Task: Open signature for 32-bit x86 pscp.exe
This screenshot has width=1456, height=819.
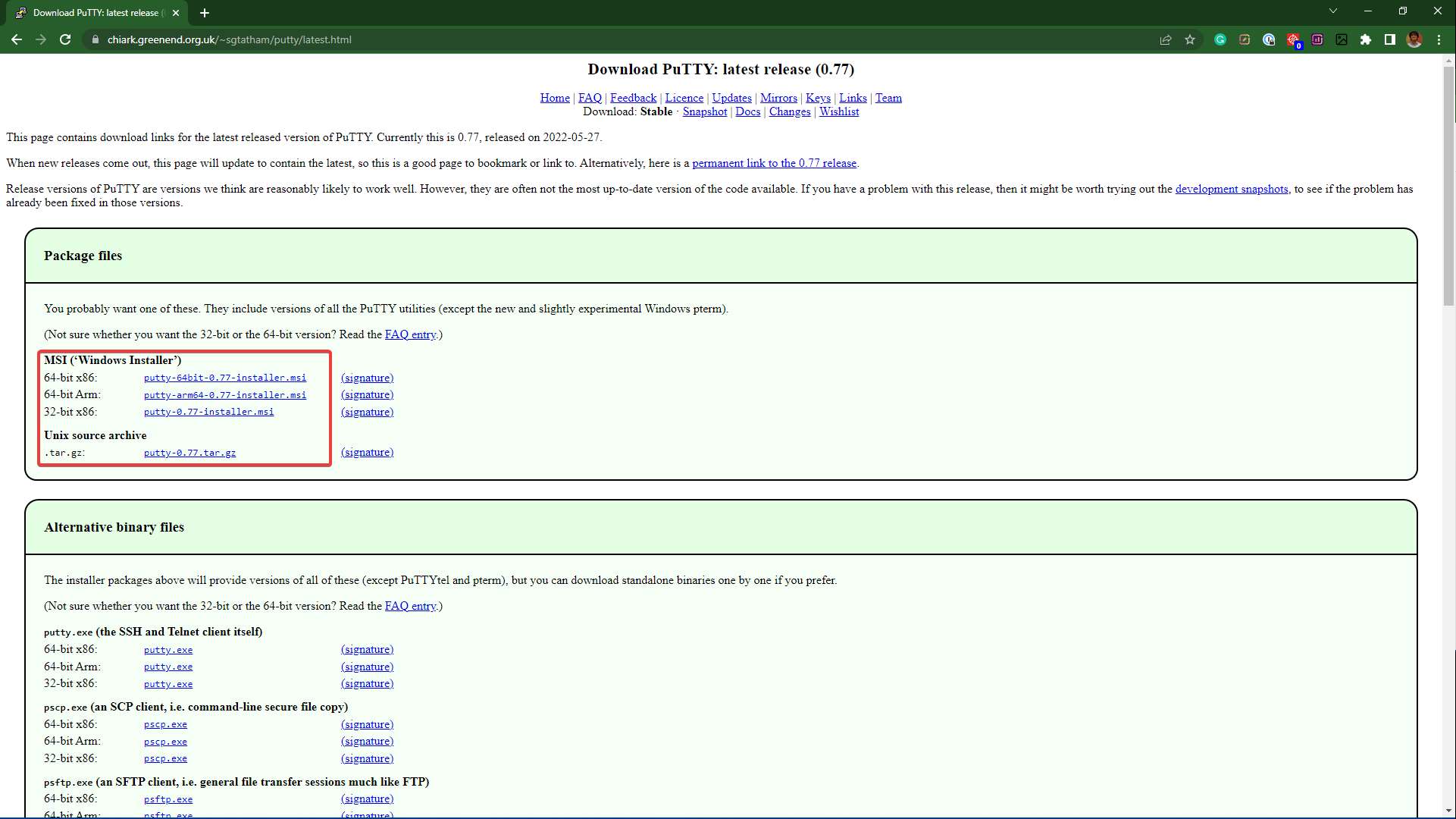Action: pos(367,758)
